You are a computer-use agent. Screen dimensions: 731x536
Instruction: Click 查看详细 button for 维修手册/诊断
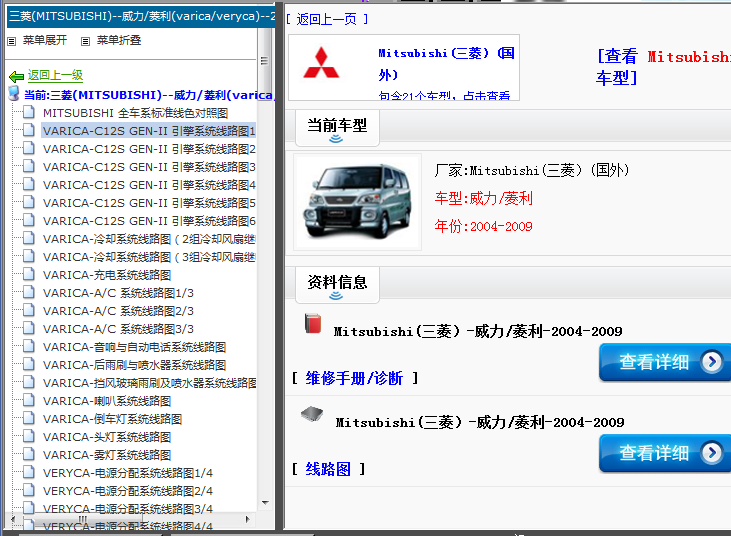point(664,362)
